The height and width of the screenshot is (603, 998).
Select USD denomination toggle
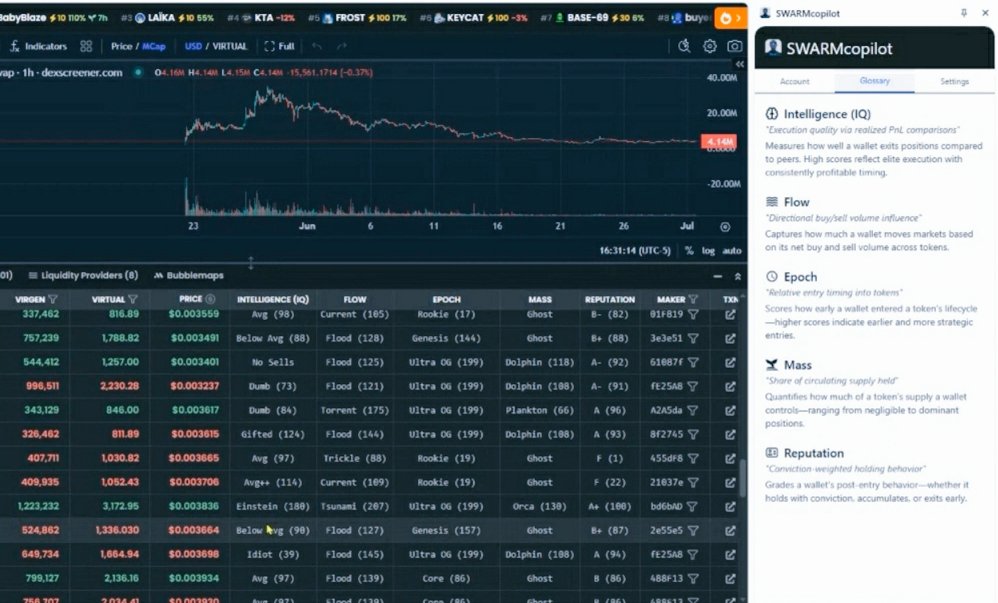pos(193,46)
